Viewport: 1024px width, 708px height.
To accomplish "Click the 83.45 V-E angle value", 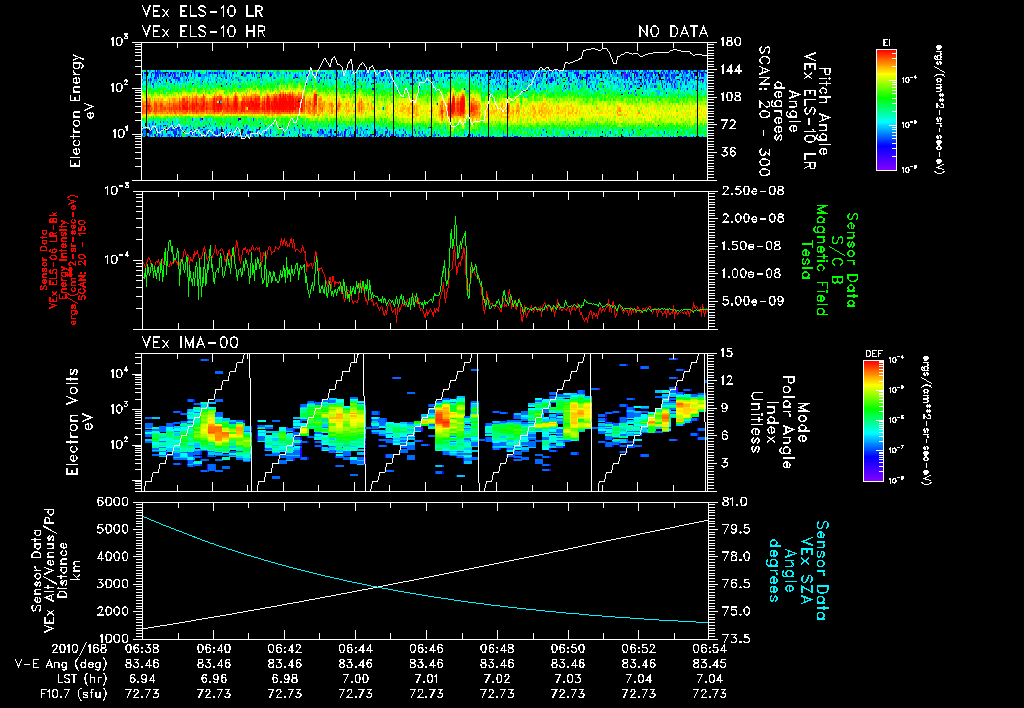I will (x=710, y=664).
